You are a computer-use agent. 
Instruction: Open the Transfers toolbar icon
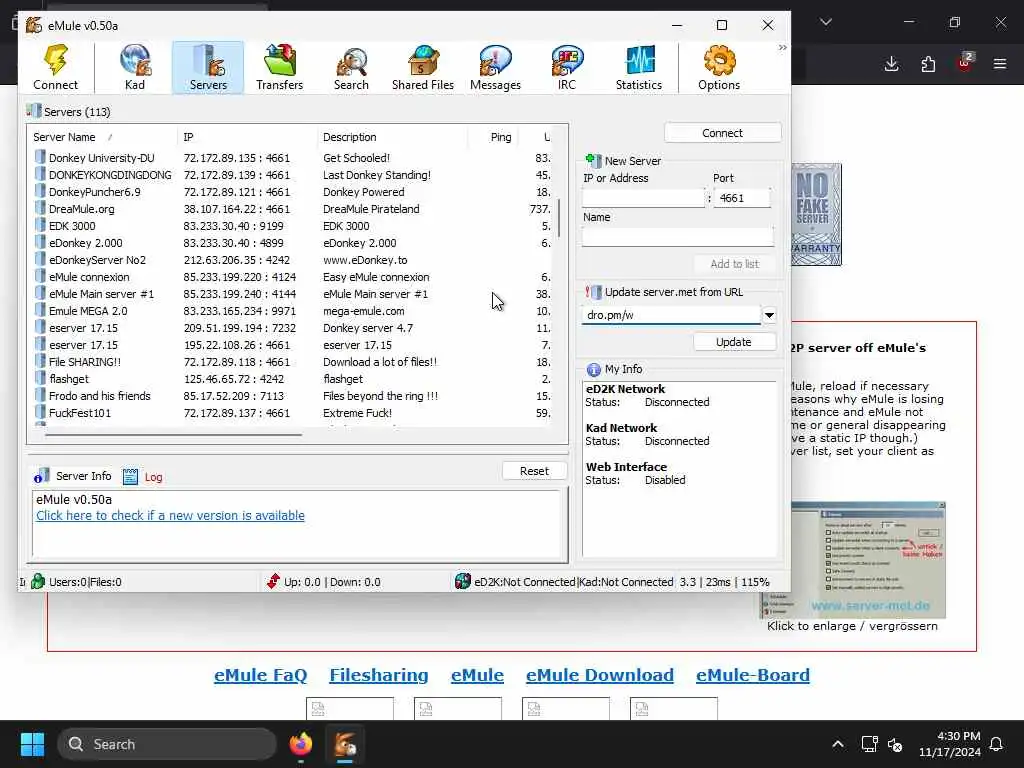[280, 68]
